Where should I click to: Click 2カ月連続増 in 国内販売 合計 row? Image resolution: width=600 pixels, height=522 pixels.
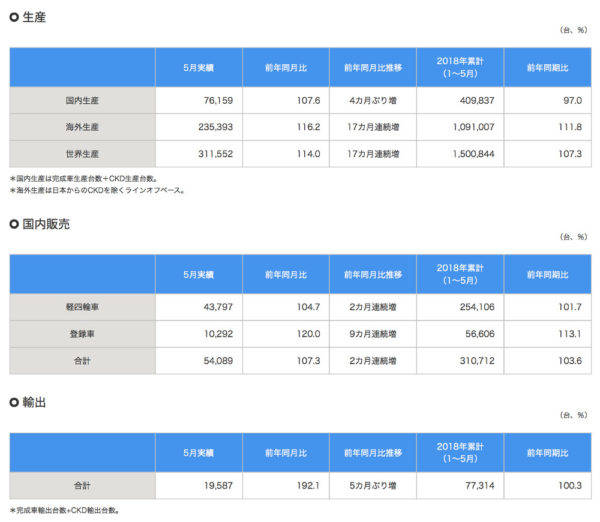[373, 361]
